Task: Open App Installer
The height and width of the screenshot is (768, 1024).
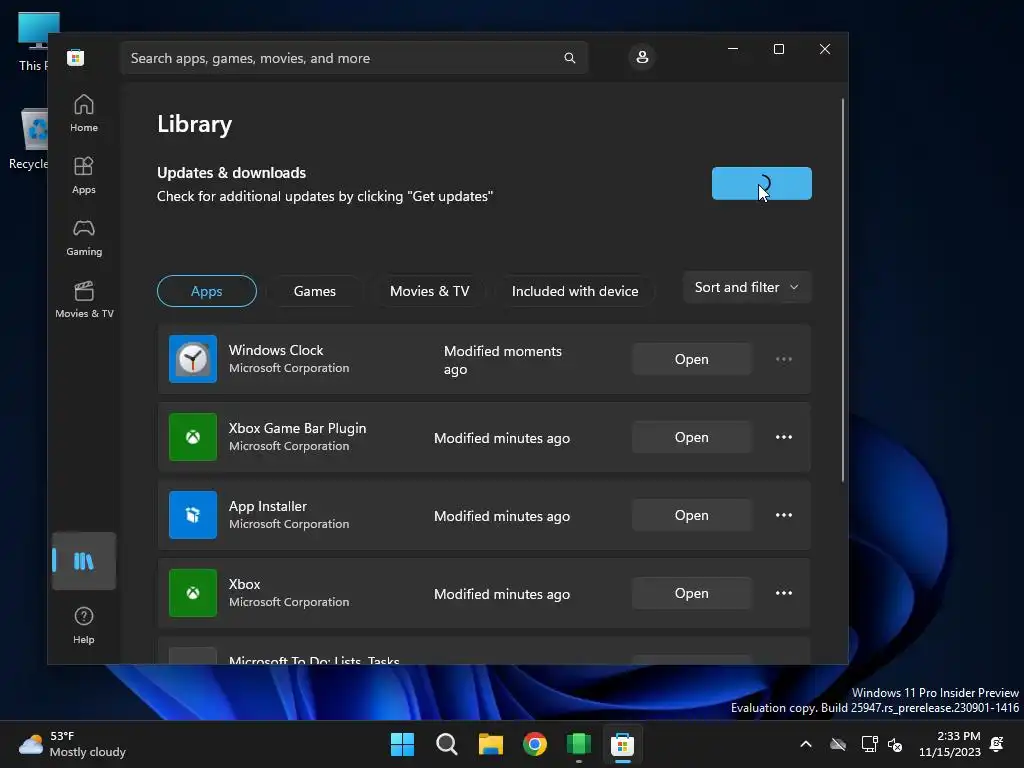Action: (x=692, y=515)
